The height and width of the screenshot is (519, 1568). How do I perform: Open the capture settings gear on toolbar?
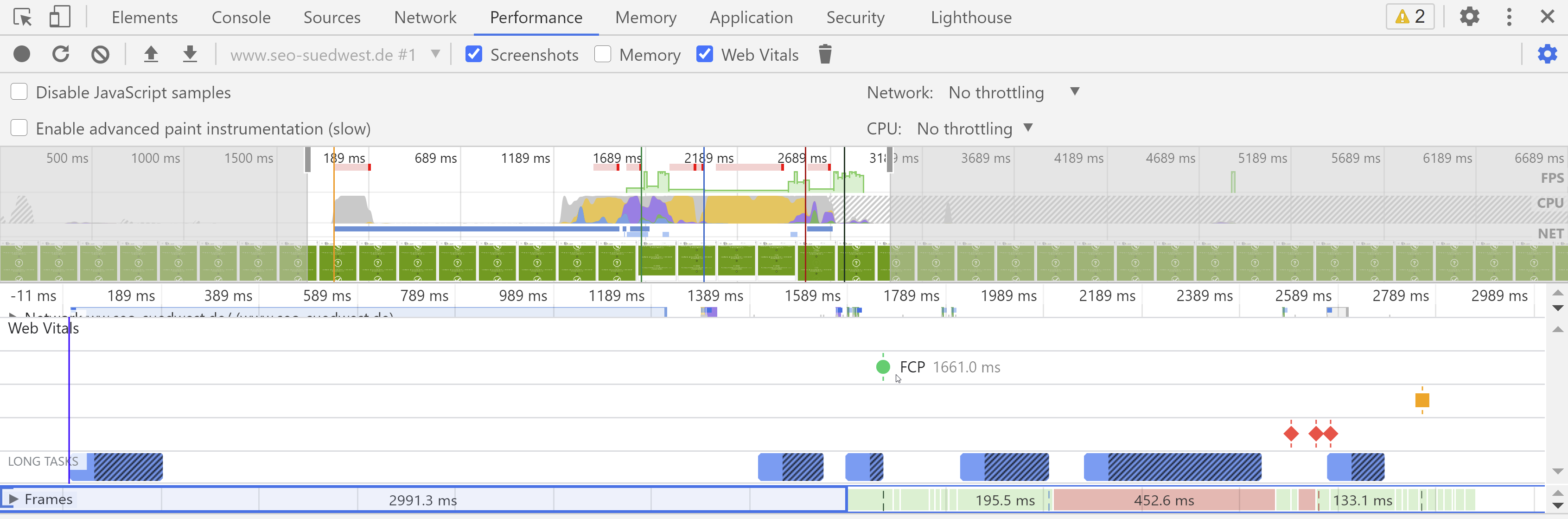point(1548,54)
